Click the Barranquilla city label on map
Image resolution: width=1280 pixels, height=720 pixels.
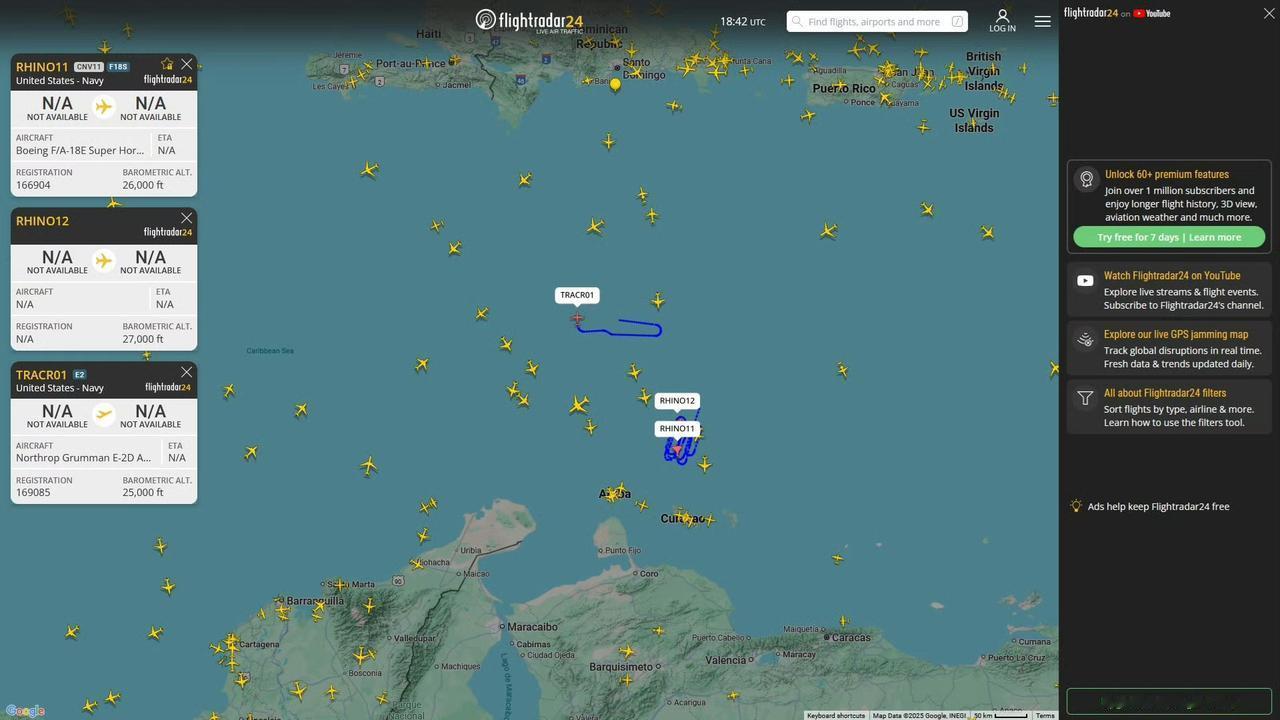[x=315, y=601]
